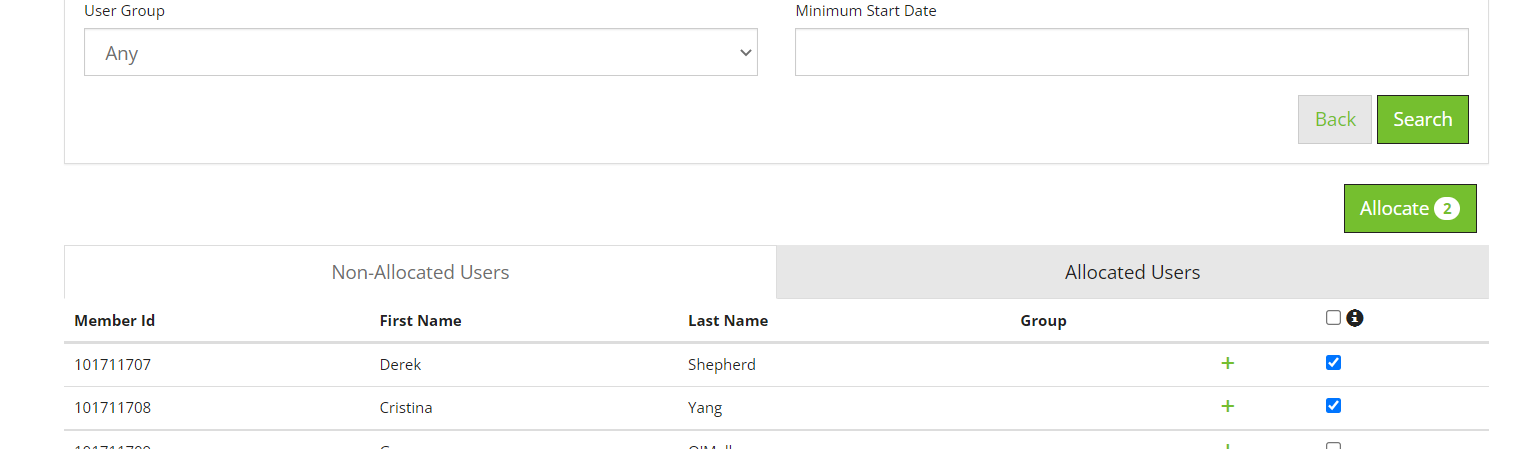
Task: Focus the Minimum Start Date field
Action: pos(1131,52)
